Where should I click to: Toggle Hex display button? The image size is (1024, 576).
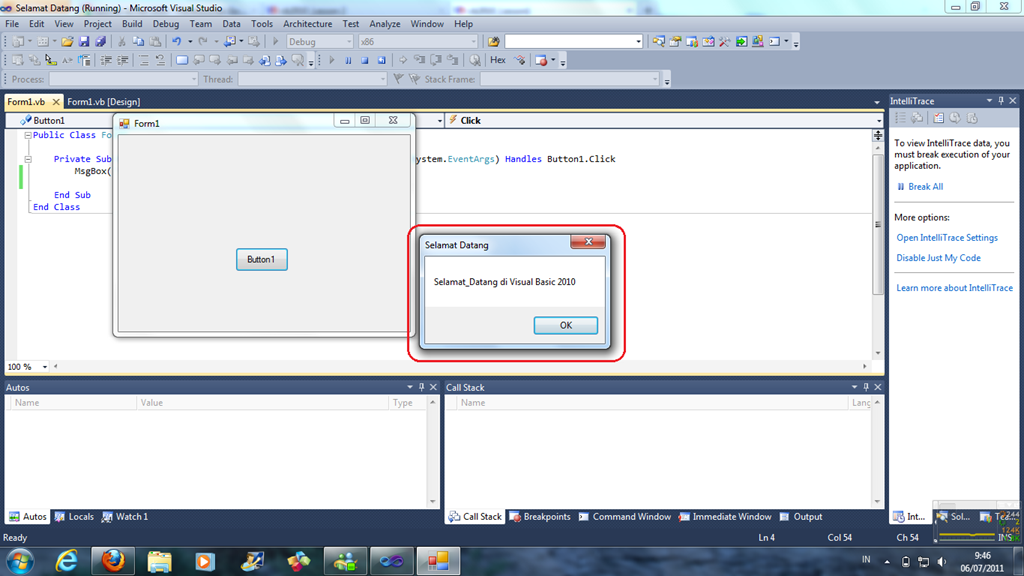point(498,60)
